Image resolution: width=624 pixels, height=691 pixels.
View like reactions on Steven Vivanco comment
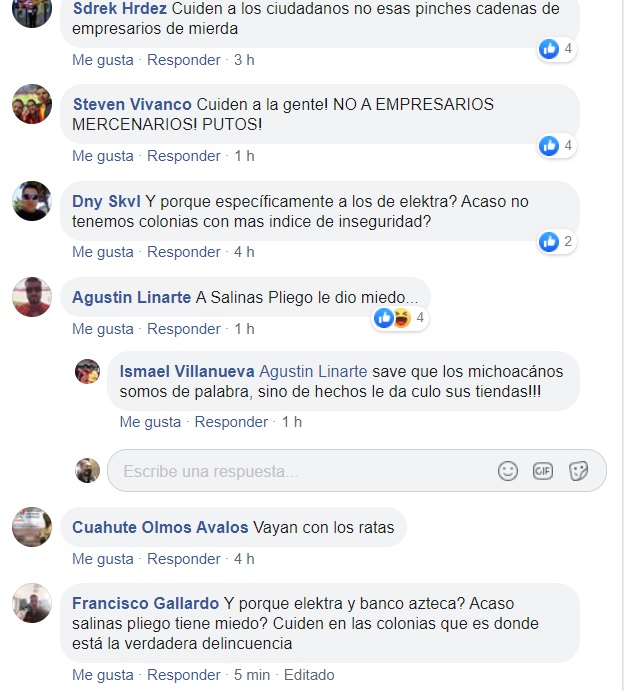pos(557,145)
